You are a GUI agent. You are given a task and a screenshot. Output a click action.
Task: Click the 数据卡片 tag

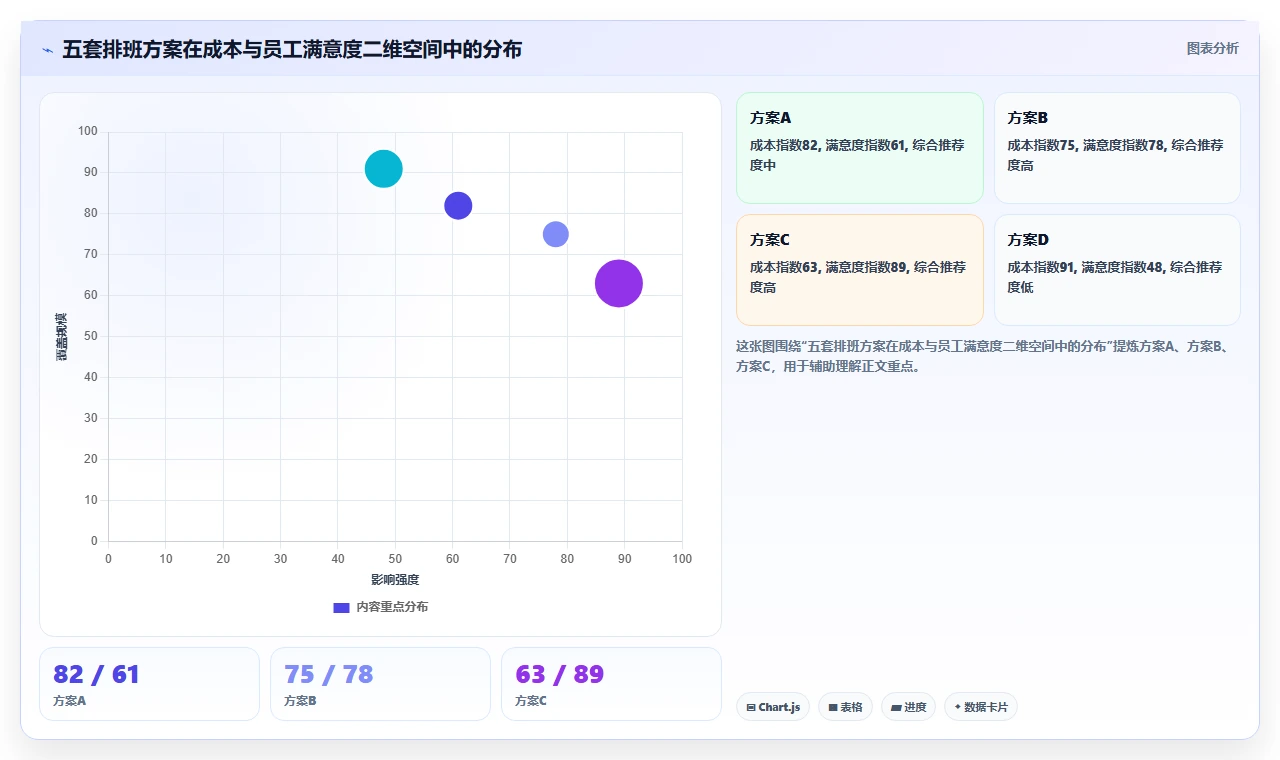click(x=980, y=707)
